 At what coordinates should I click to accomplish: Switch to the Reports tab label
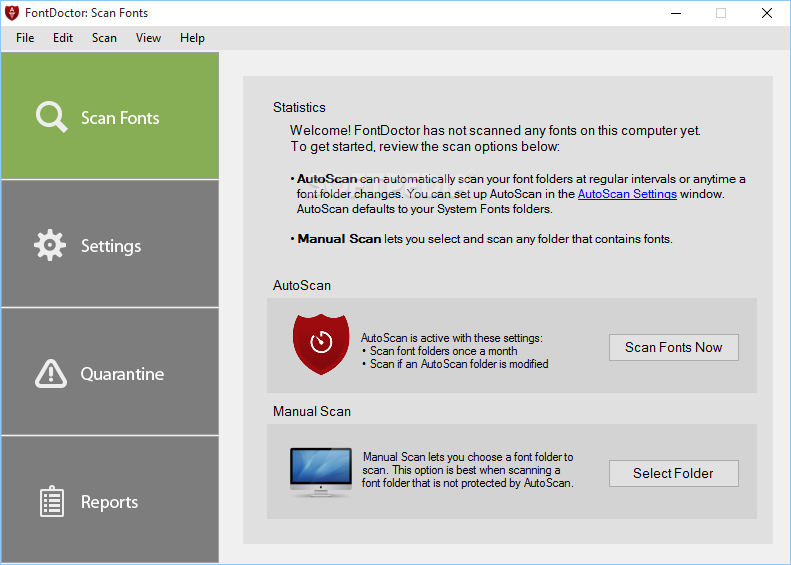click(x=109, y=502)
